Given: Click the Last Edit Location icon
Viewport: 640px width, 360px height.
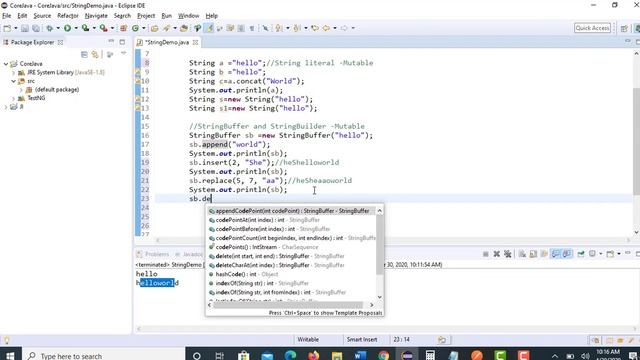Looking at the screenshot, I should click(x=315, y=28).
